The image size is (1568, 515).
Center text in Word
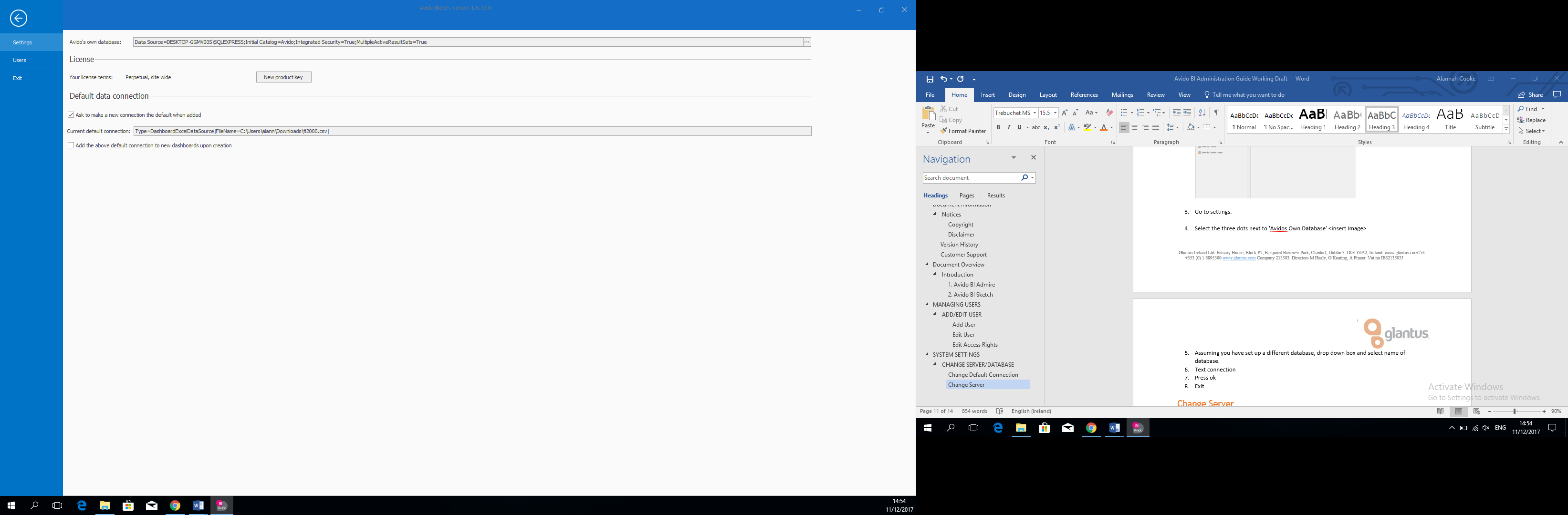(x=1135, y=128)
